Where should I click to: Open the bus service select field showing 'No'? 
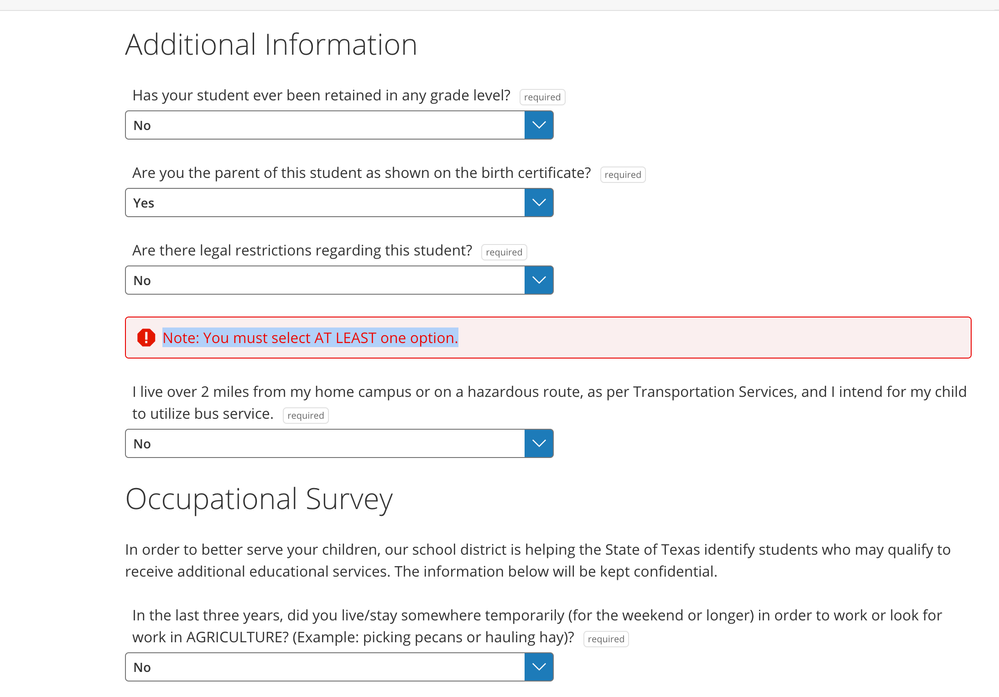325,443
